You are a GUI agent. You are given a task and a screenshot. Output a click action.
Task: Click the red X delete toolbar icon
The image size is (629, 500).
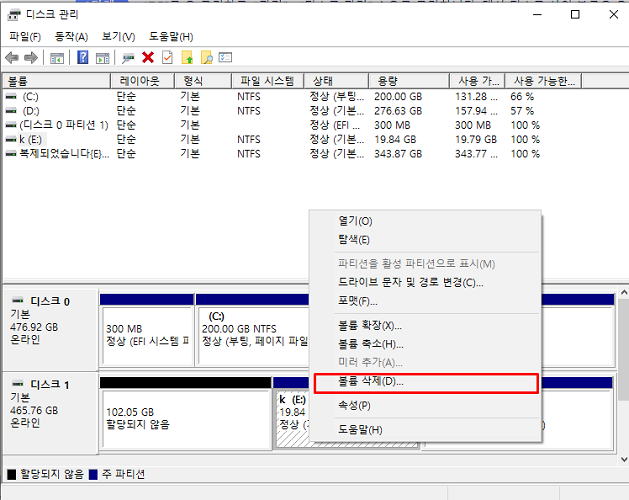(148, 57)
